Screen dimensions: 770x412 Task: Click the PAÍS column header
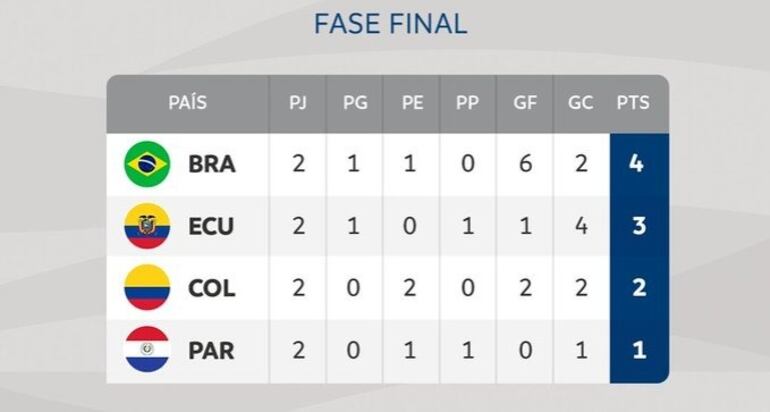click(x=188, y=103)
